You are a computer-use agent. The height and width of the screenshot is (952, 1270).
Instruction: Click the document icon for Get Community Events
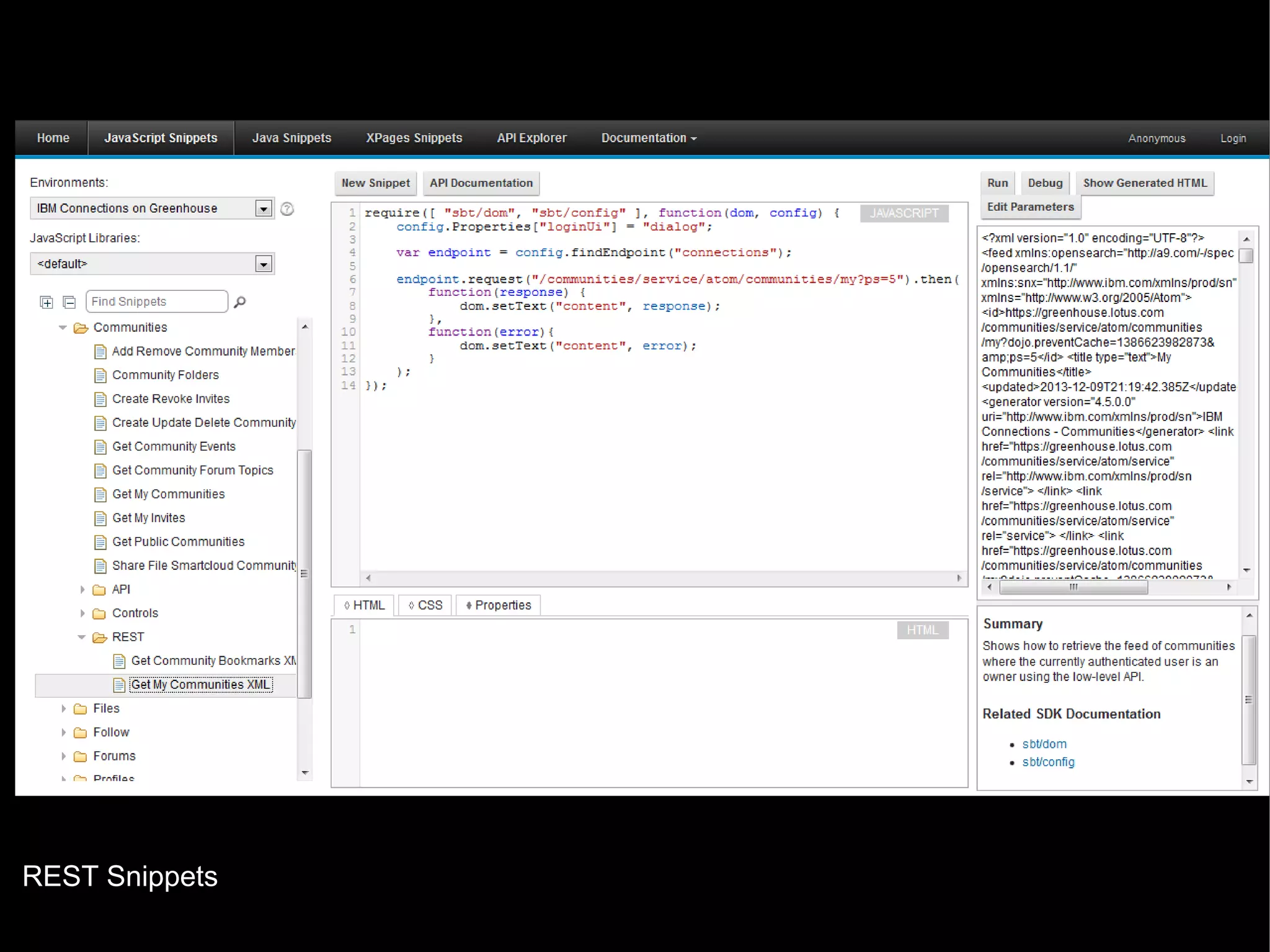(100, 447)
